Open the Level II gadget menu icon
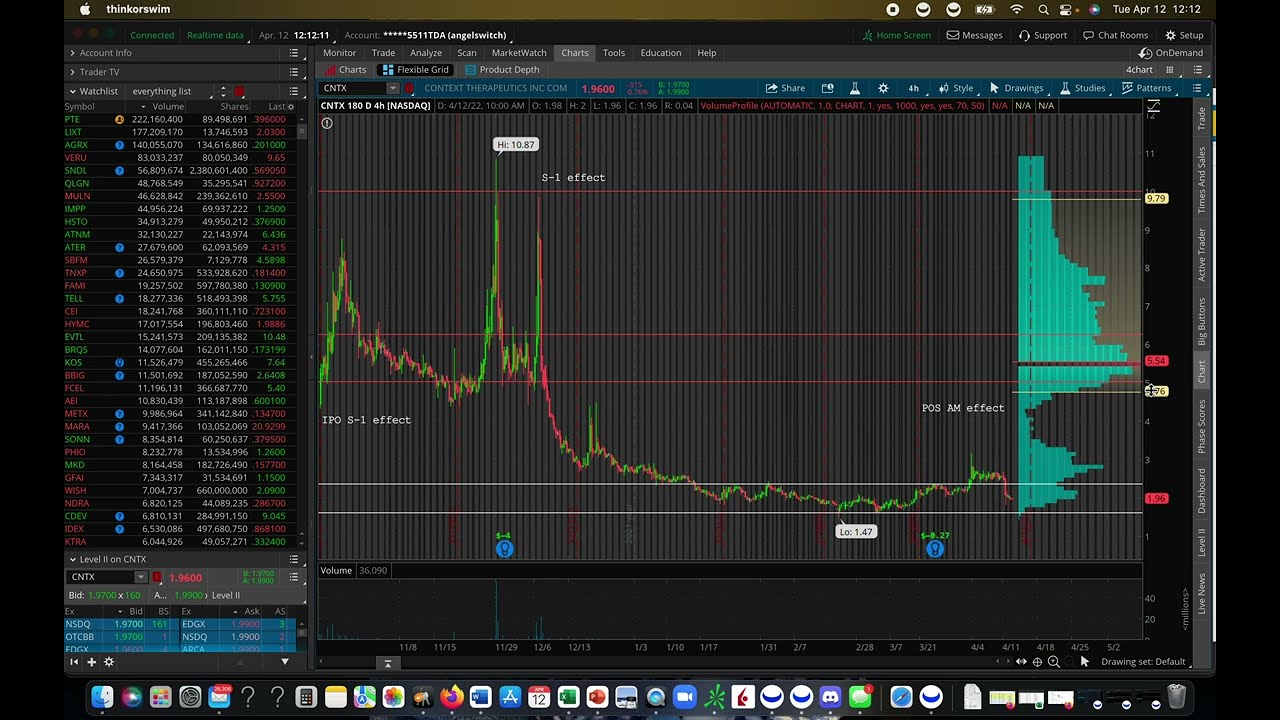Screen dimensions: 1280x720 coord(294,559)
